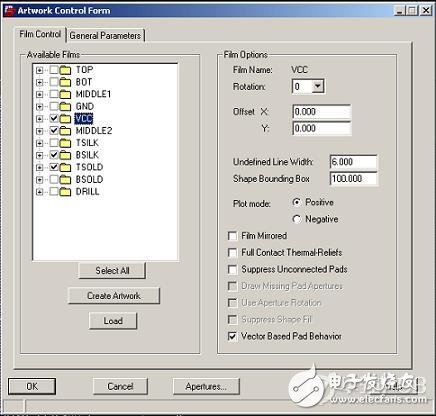This screenshot has height=416, width=436.
Task: Open the Film Control tab
Action: point(40,34)
